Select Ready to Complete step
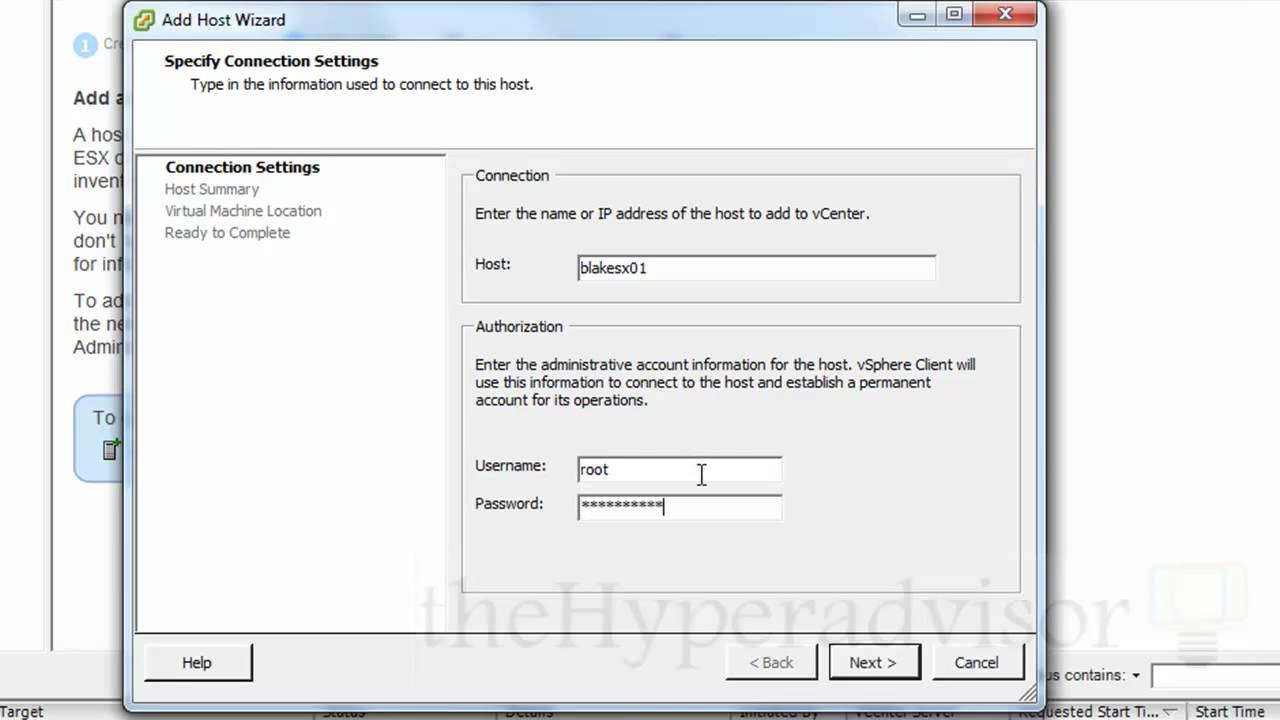The image size is (1280, 720). (x=228, y=233)
